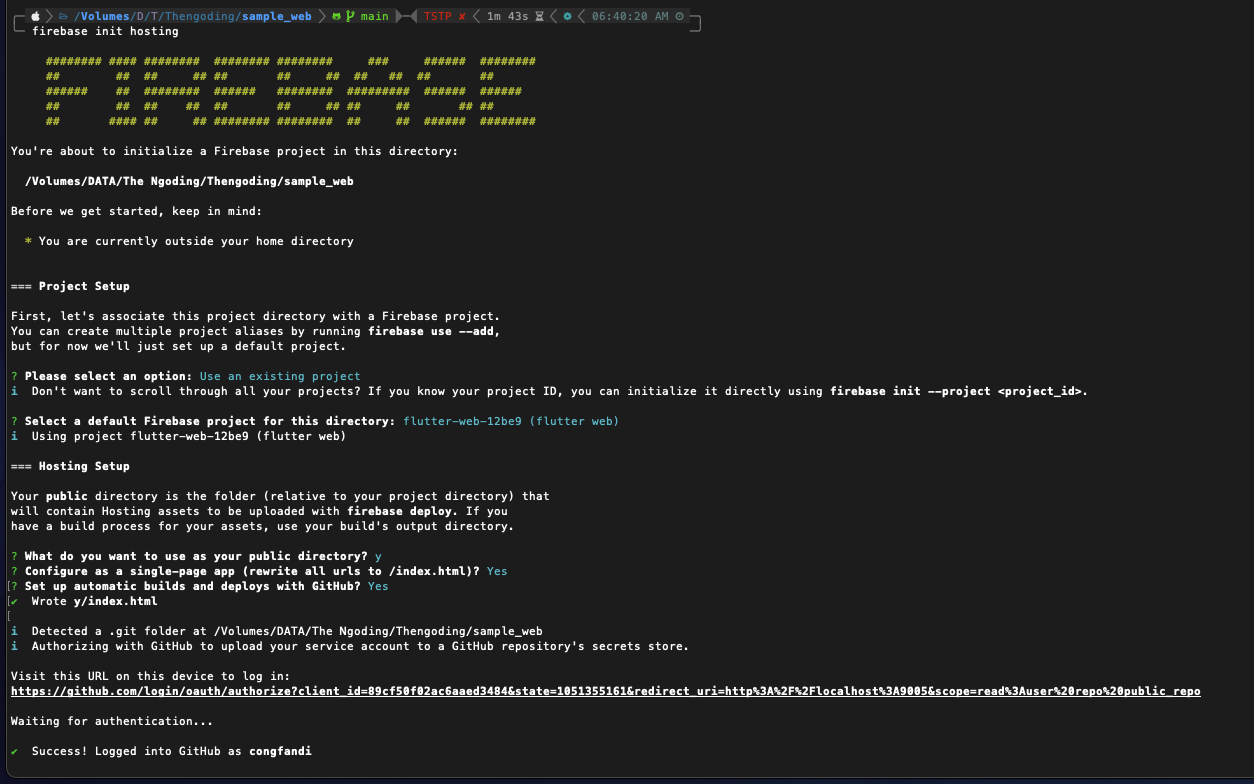Viewport: 1254px width, 784px height.
Task: Click the 06:40:20 AM timestamp
Action: (630, 16)
